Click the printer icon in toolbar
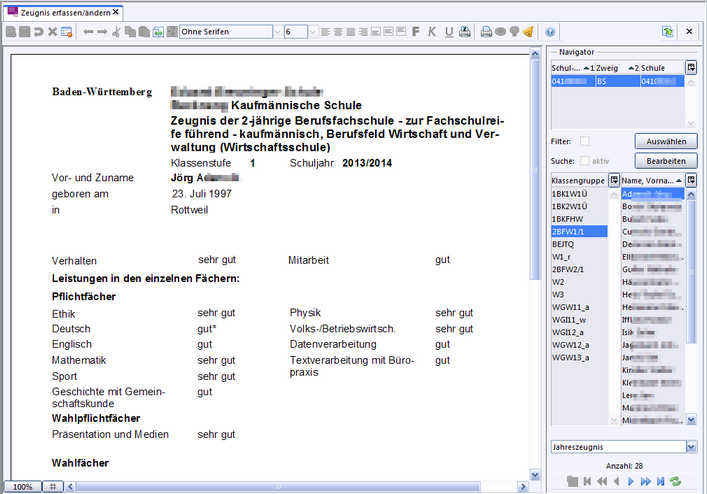The height and width of the screenshot is (494, 707). pos(486,32)
